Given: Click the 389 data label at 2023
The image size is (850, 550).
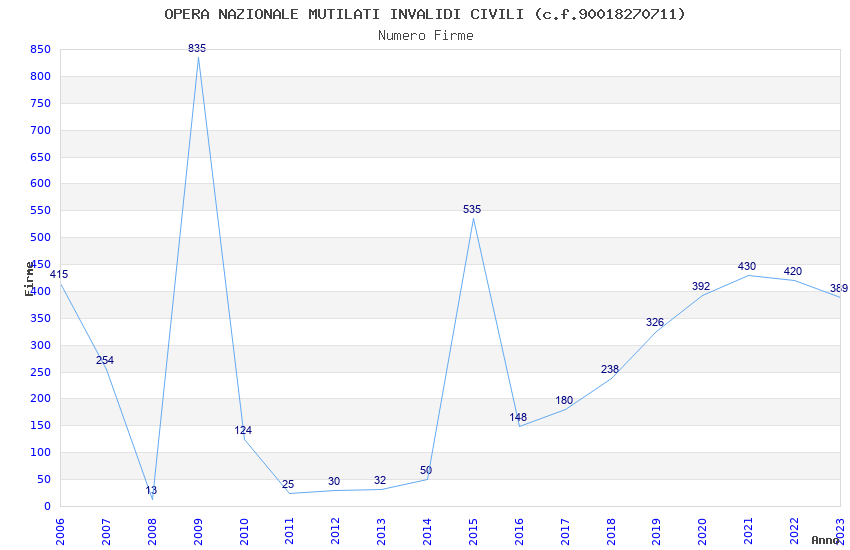Looking at the screenshot, I should tap(839, 288).
